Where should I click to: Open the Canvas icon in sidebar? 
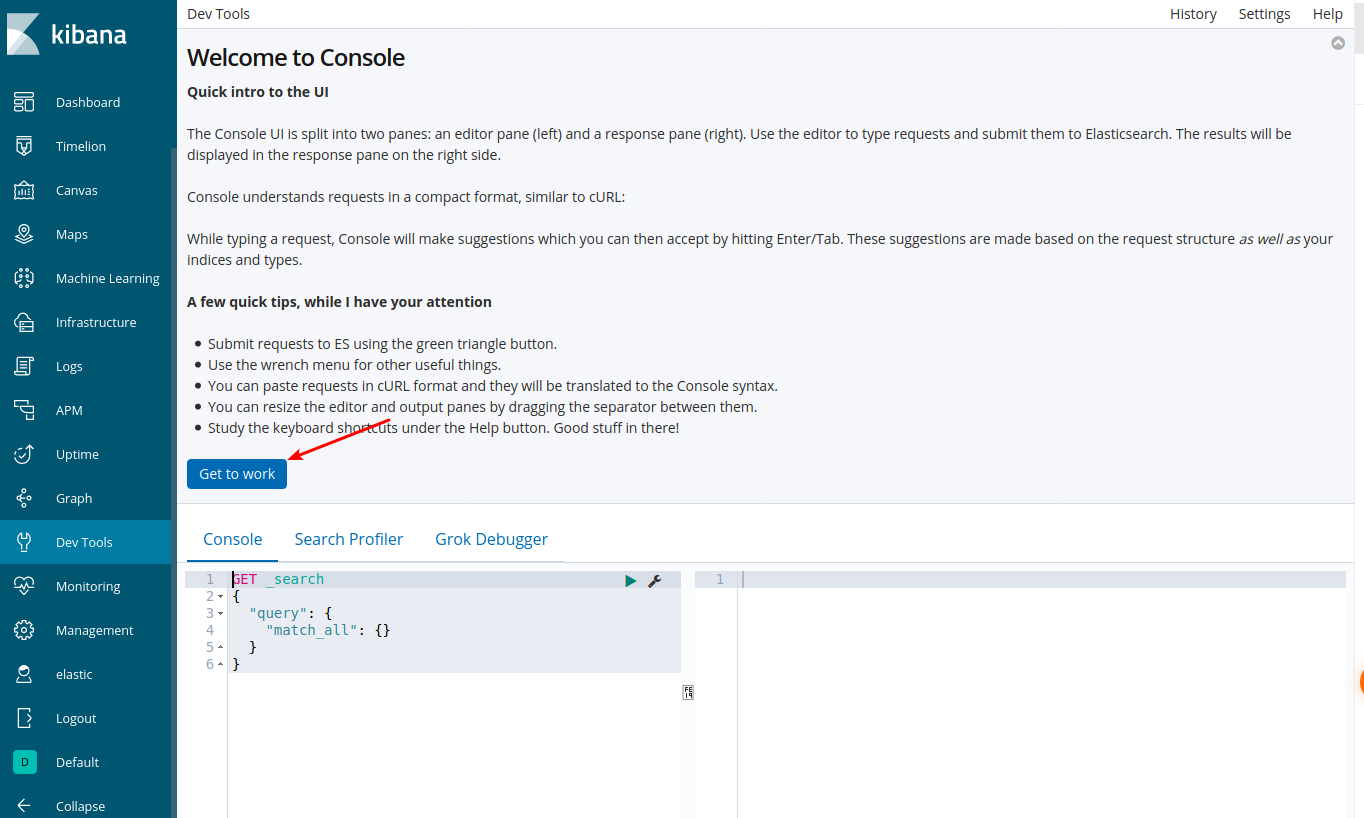[x=24, y=190]
